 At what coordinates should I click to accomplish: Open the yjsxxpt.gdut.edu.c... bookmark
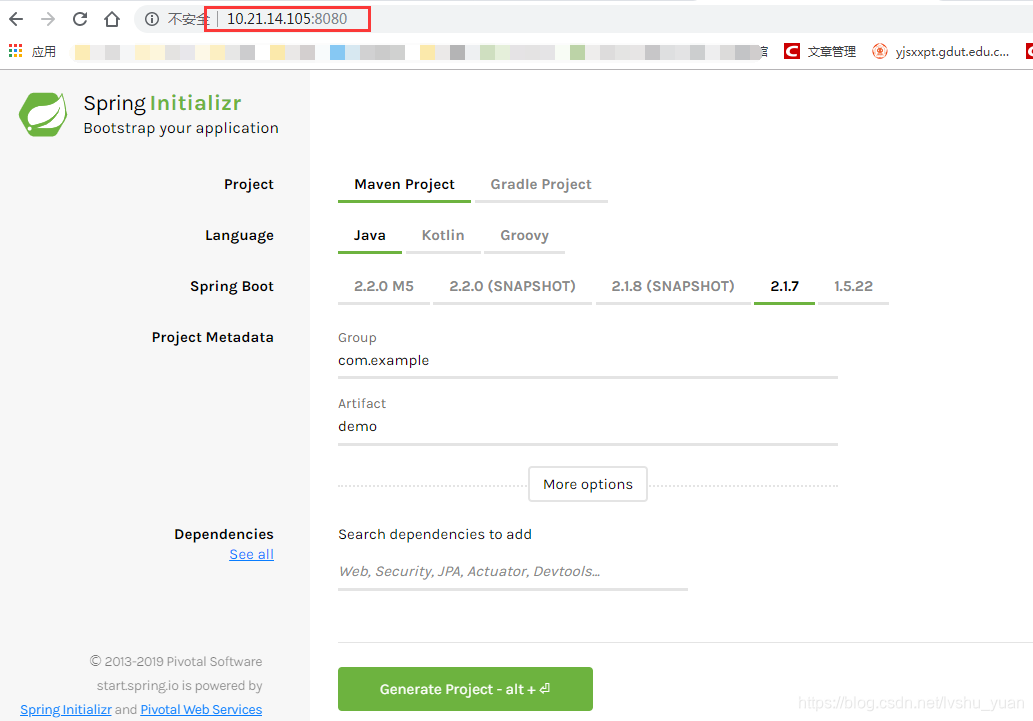[x=940, y=51]
